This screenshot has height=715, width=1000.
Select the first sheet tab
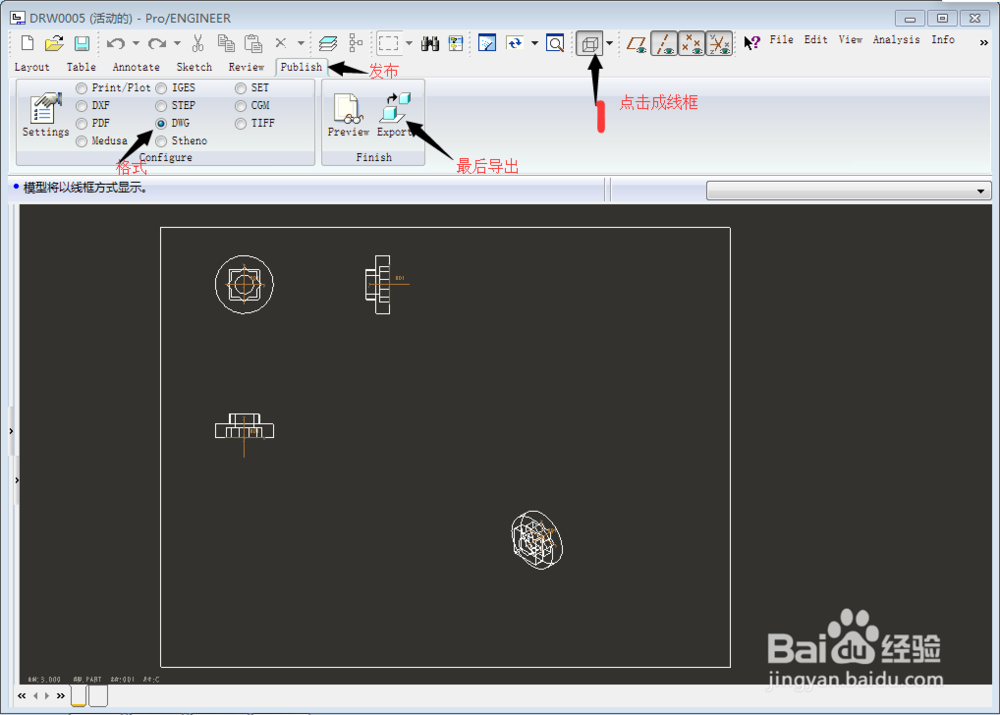pyautogui.click(x=78, y=695)
